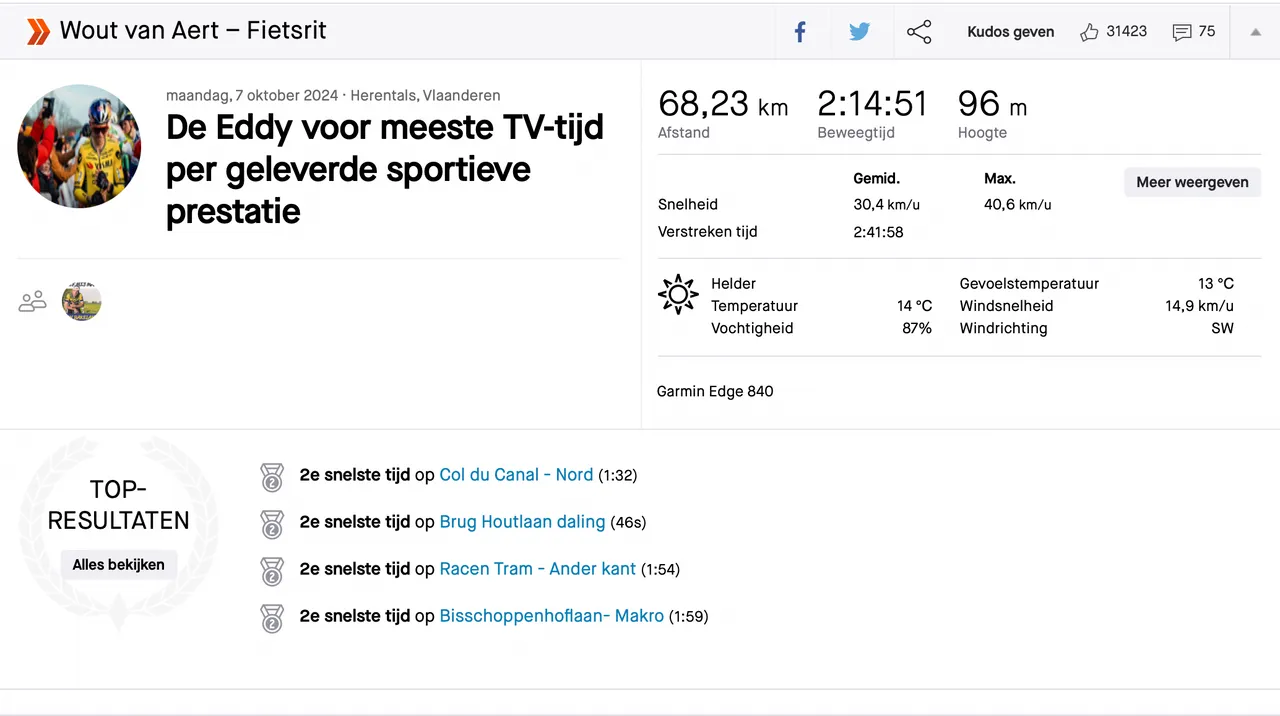This screenshot has width=1280, height=716.
Task: Collapse header with the up arrow
Action: 1256,32
